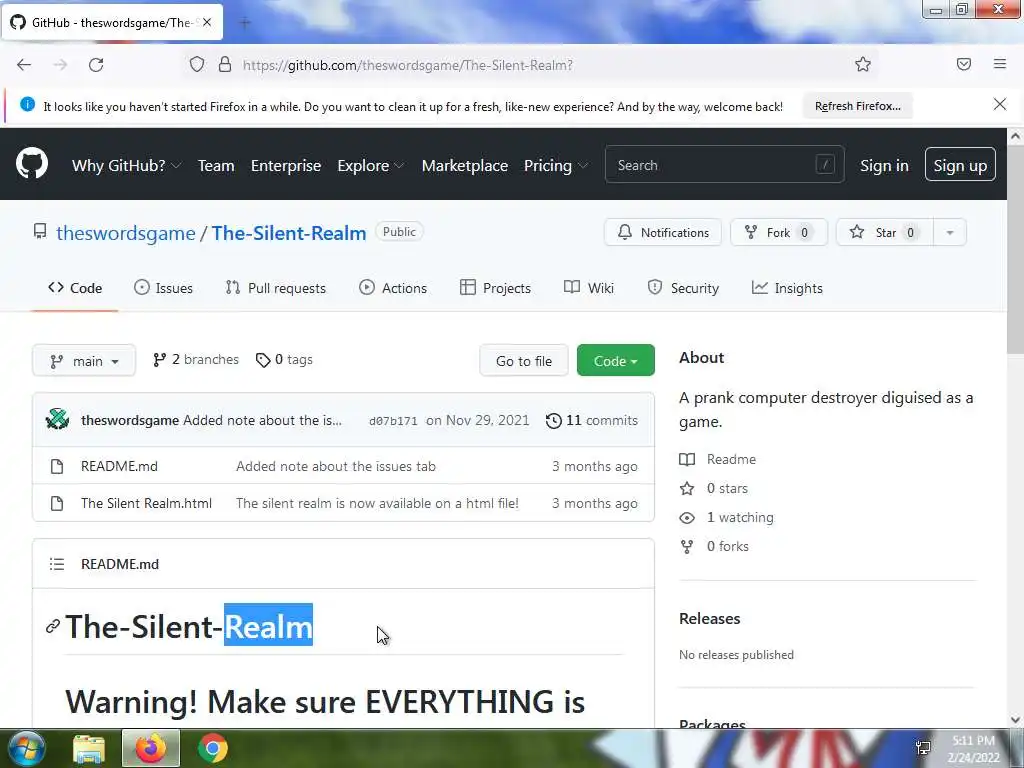
Task: Open the green Code dropdown
Action: click(616, 360)
